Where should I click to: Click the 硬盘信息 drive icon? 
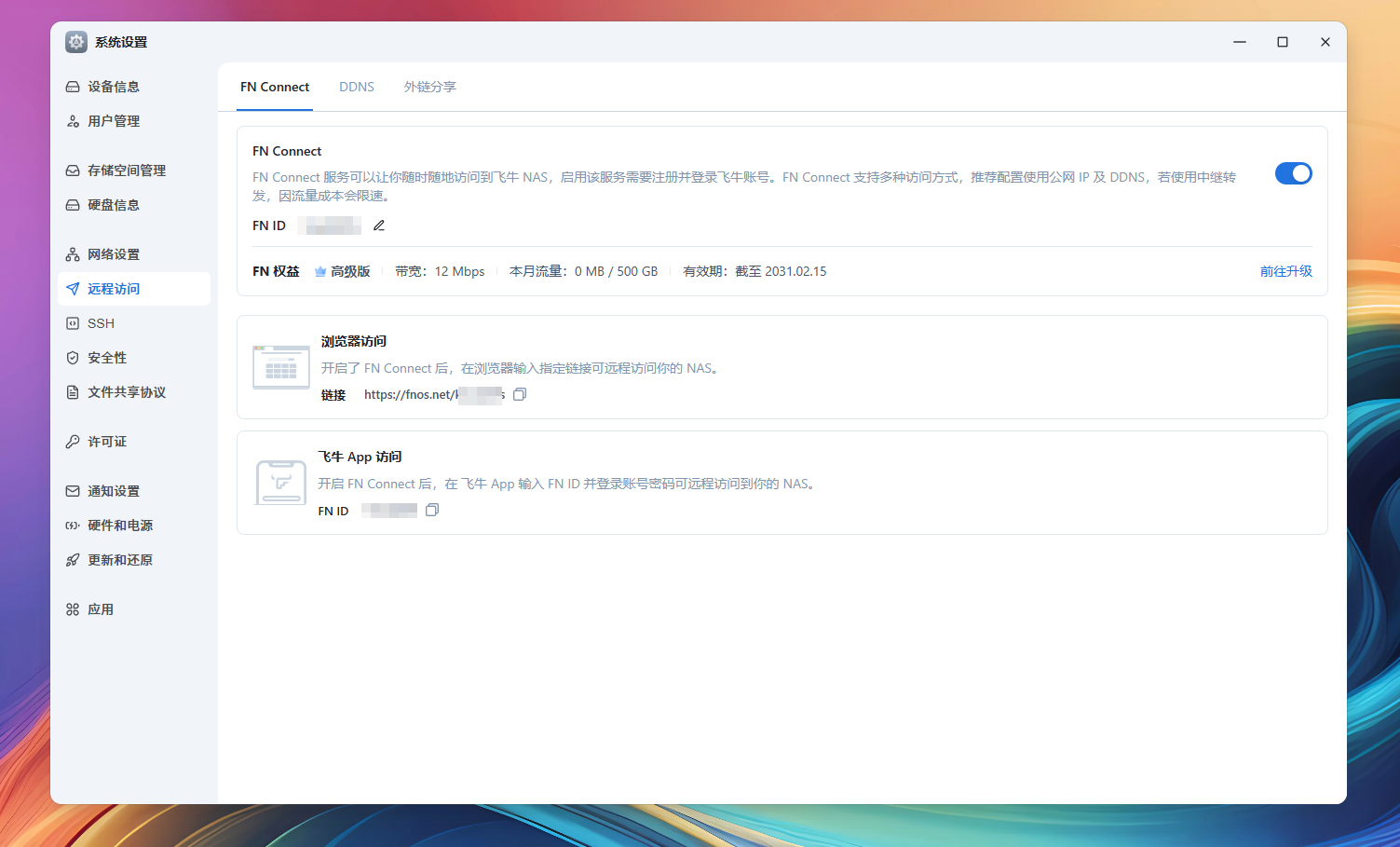pyautogui.click(x=74, y=204)
